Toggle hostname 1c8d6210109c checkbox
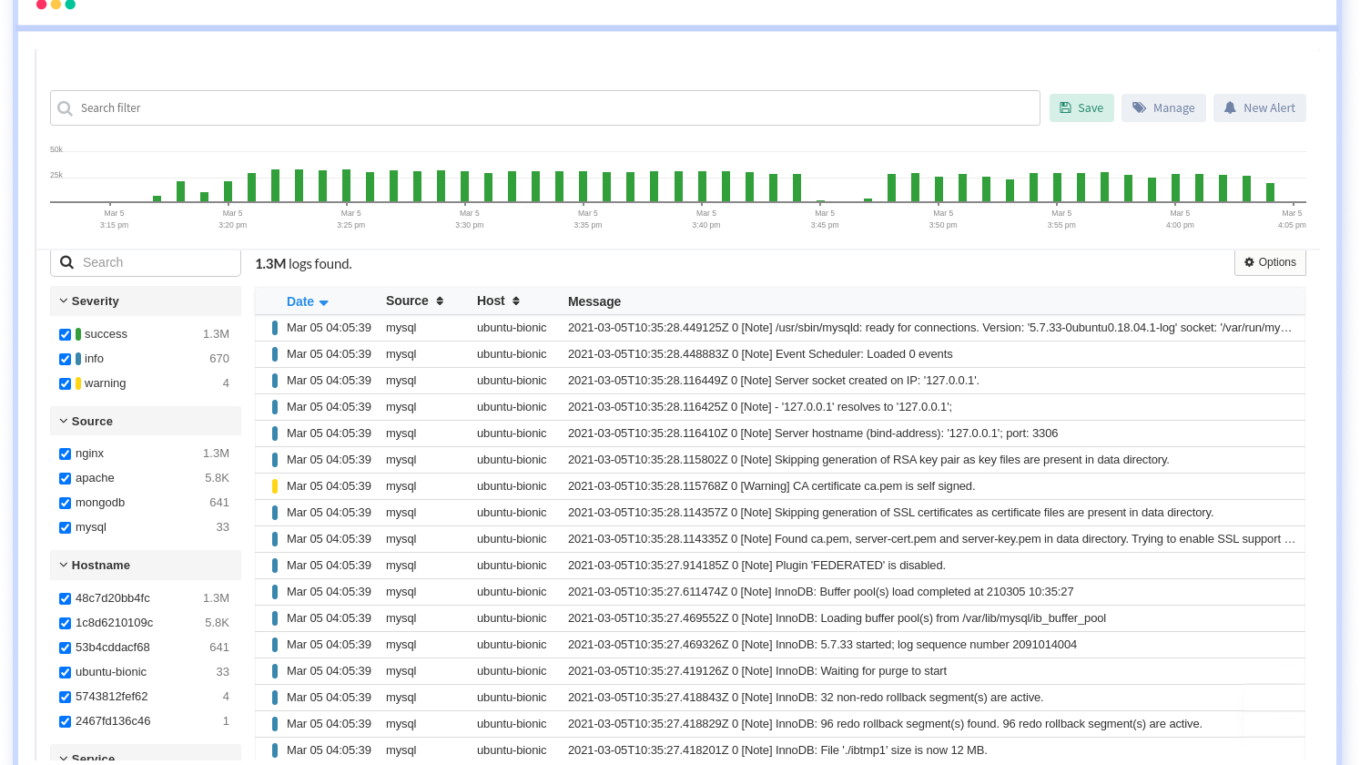 tap(65, 623)
